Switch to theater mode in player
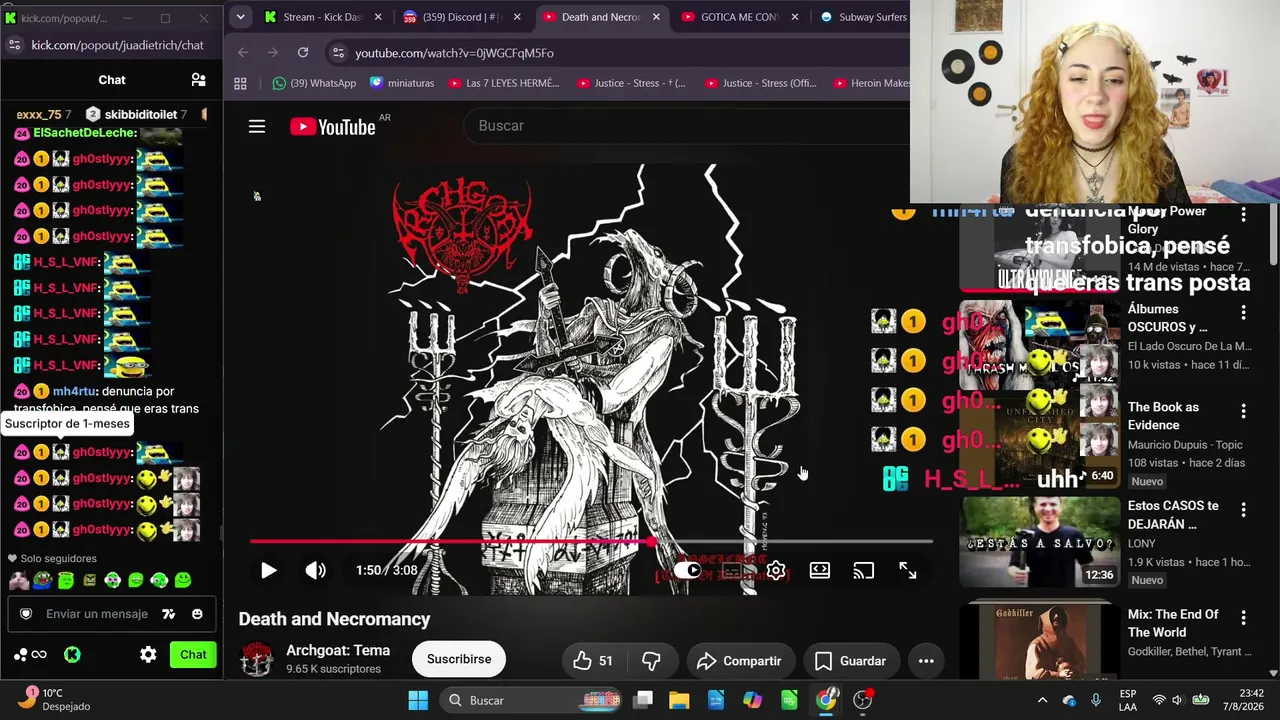This screenshot has height=720, width=1280. (x=820, y=570)
